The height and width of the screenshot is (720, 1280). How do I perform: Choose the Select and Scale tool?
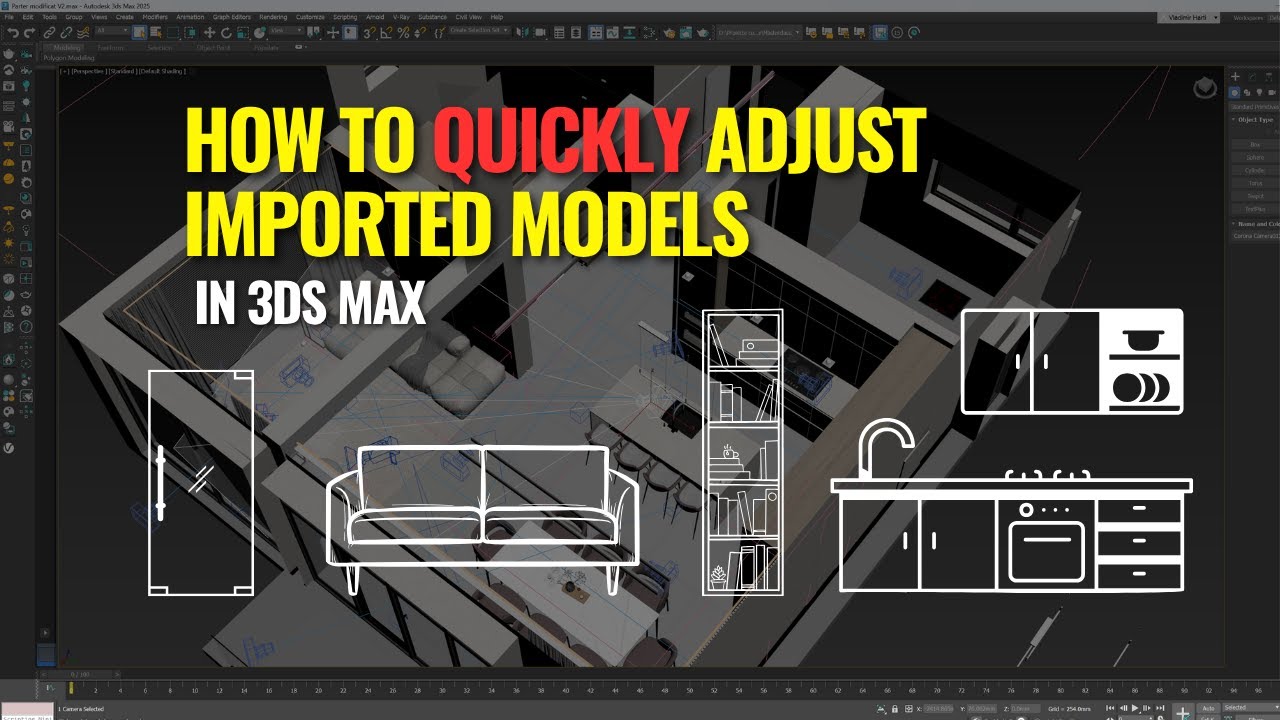[x=243, y=32]
